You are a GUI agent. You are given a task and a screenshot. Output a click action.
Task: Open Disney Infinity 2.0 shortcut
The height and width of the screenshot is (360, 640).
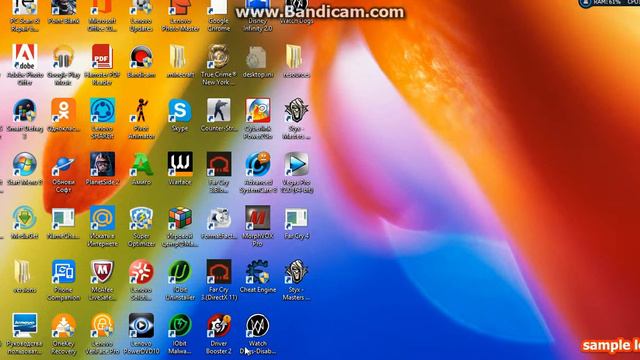[258, 16]
